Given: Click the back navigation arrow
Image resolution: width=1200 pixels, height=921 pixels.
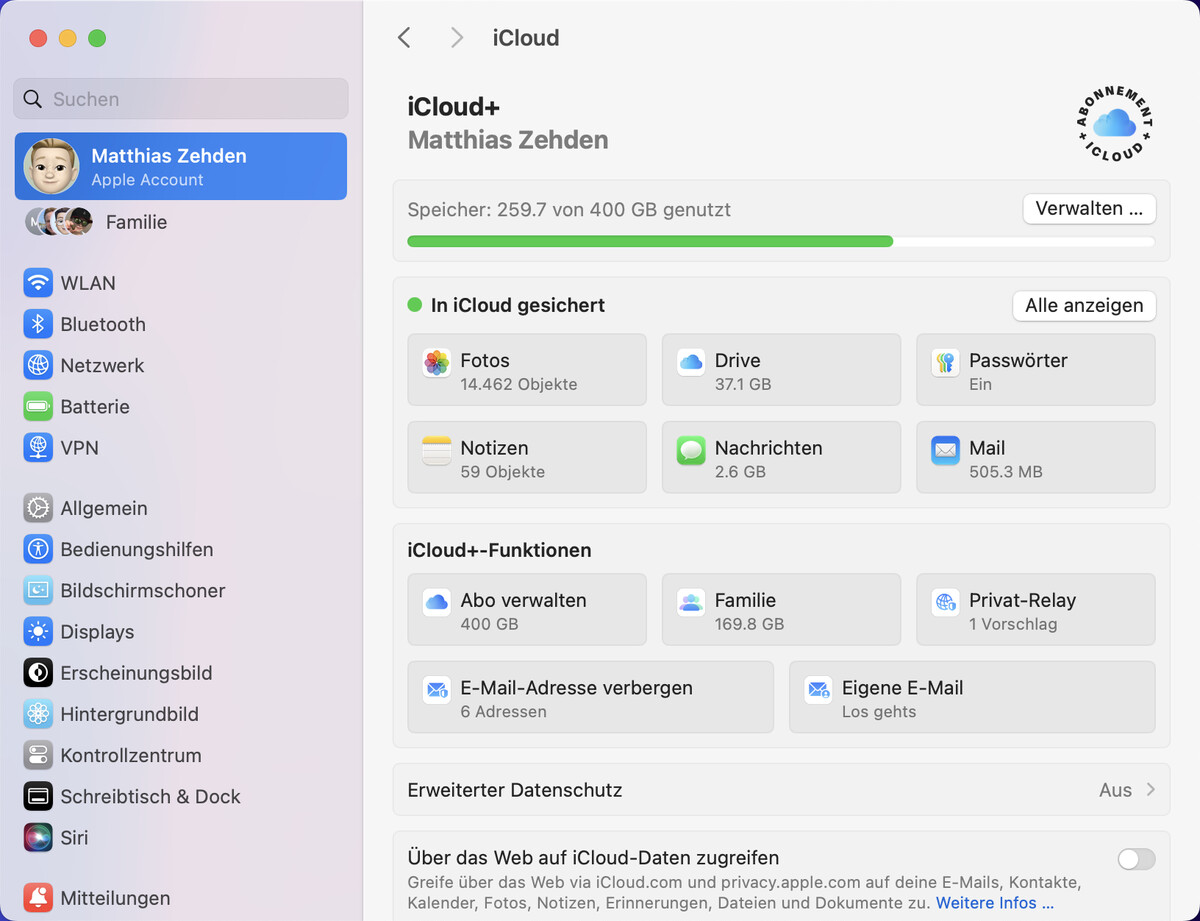Looking at the screenshot, I should pyautogui.click(x=404, y=37).
